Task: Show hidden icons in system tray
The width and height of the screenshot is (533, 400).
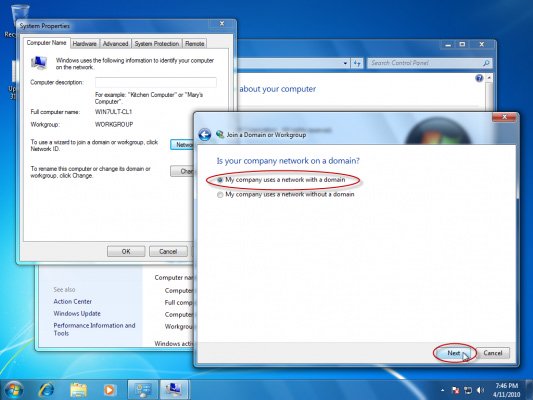Action: (x=442, y=390)
